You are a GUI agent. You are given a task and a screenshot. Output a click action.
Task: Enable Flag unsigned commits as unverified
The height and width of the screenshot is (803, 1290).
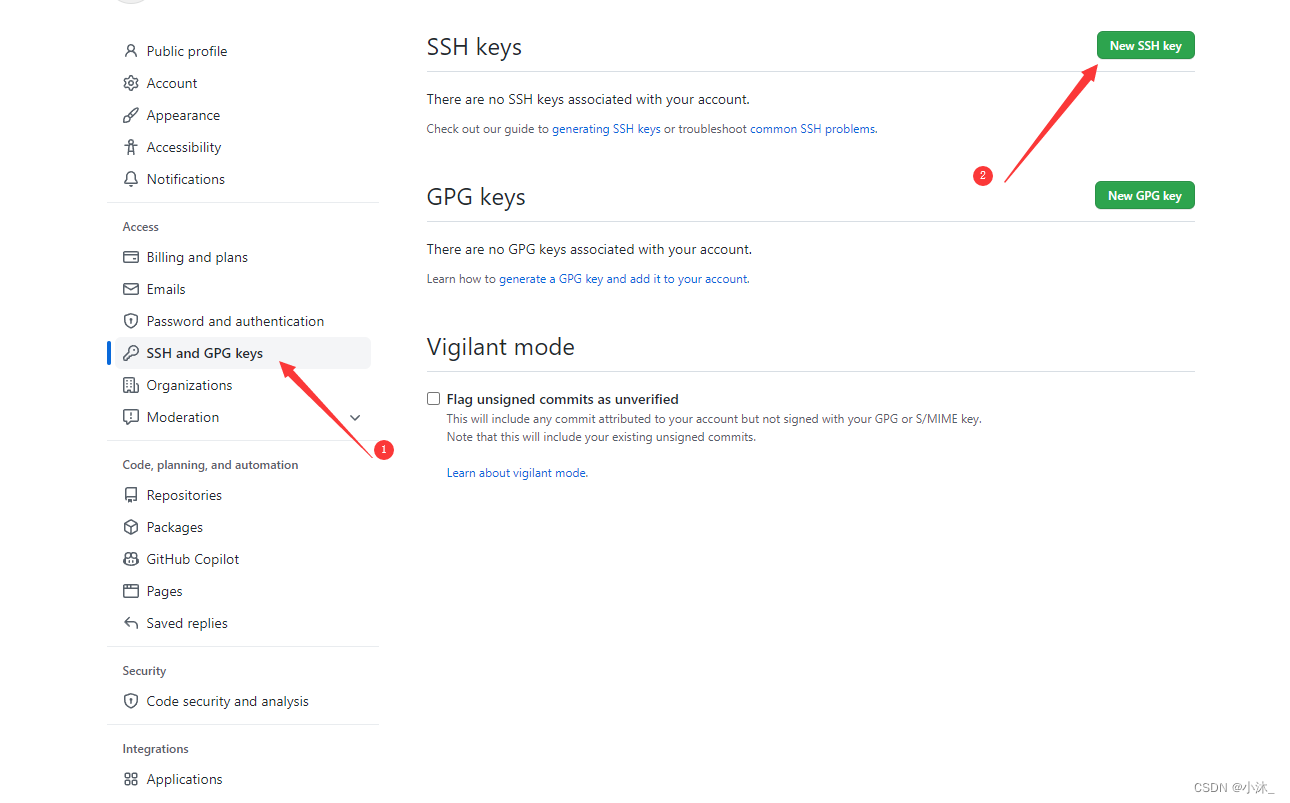click(434, 399)
